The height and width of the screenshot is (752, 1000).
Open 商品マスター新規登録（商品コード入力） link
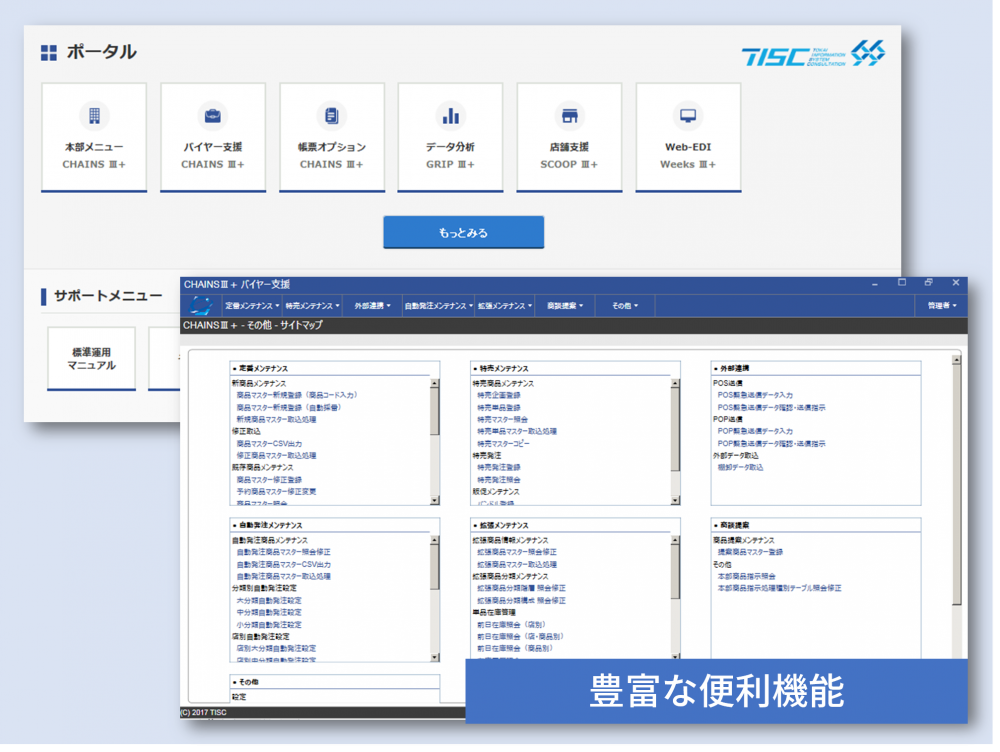tap(297, 395)
